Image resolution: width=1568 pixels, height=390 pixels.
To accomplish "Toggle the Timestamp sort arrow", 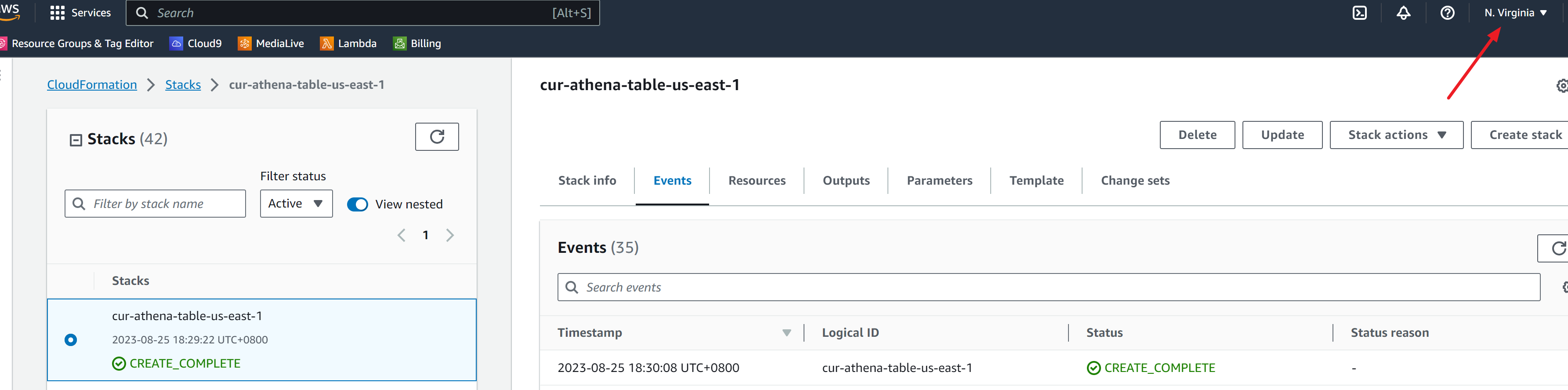I will click(786, 333).
